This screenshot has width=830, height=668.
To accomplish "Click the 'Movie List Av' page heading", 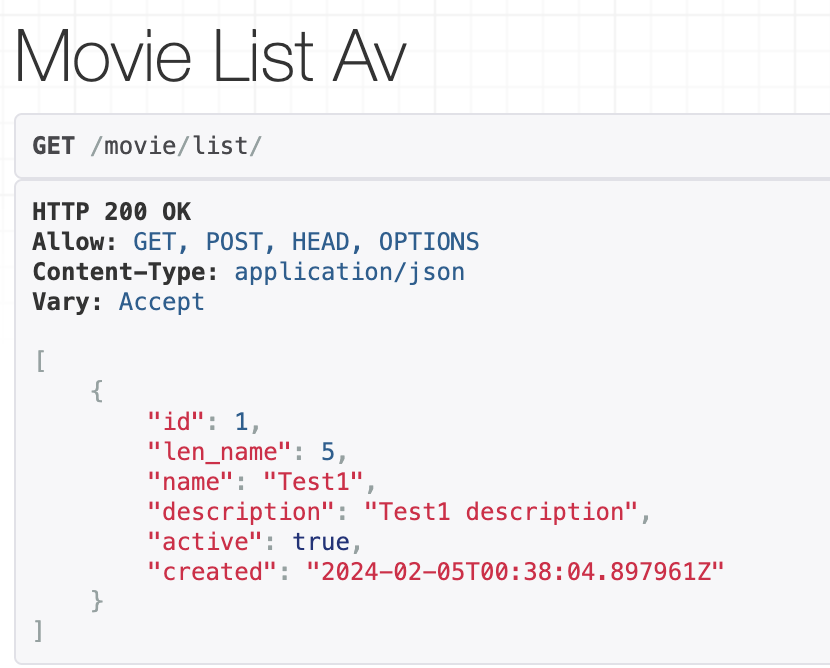I will pyautogui.click(x=211, y=57).
